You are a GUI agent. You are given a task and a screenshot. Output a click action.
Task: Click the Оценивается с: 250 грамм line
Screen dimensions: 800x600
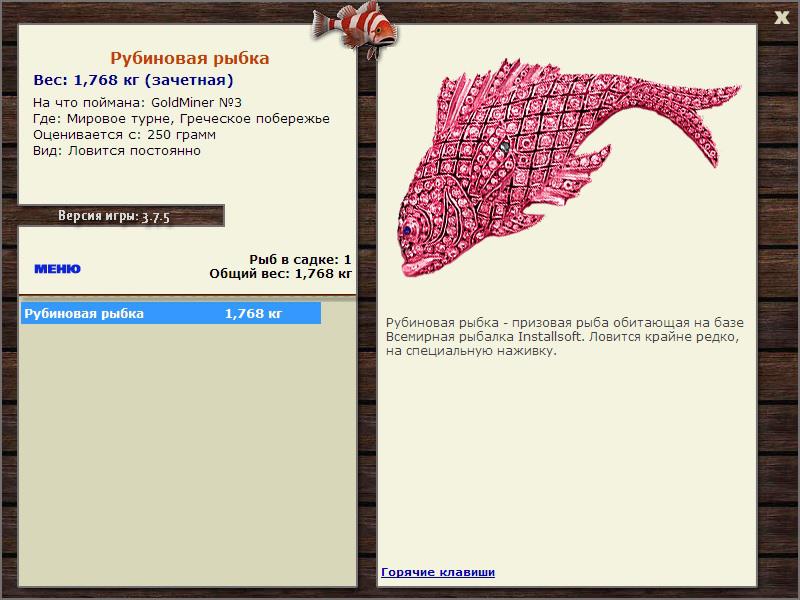coord(124,135)
